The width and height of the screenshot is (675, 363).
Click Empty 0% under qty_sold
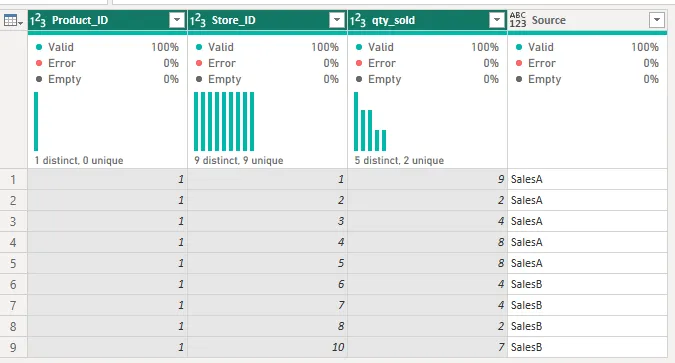pos(427,79)
